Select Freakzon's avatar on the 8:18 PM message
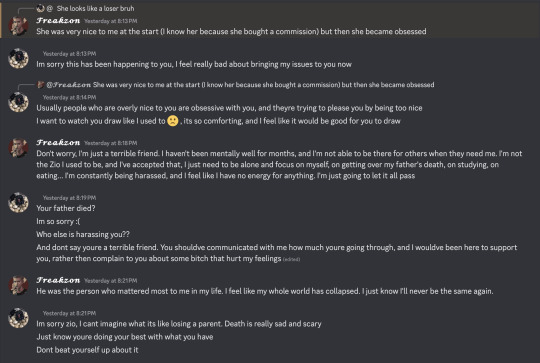The height and width of the screenshot is (363, 540). pyautogui.click(x=18, y=148)
